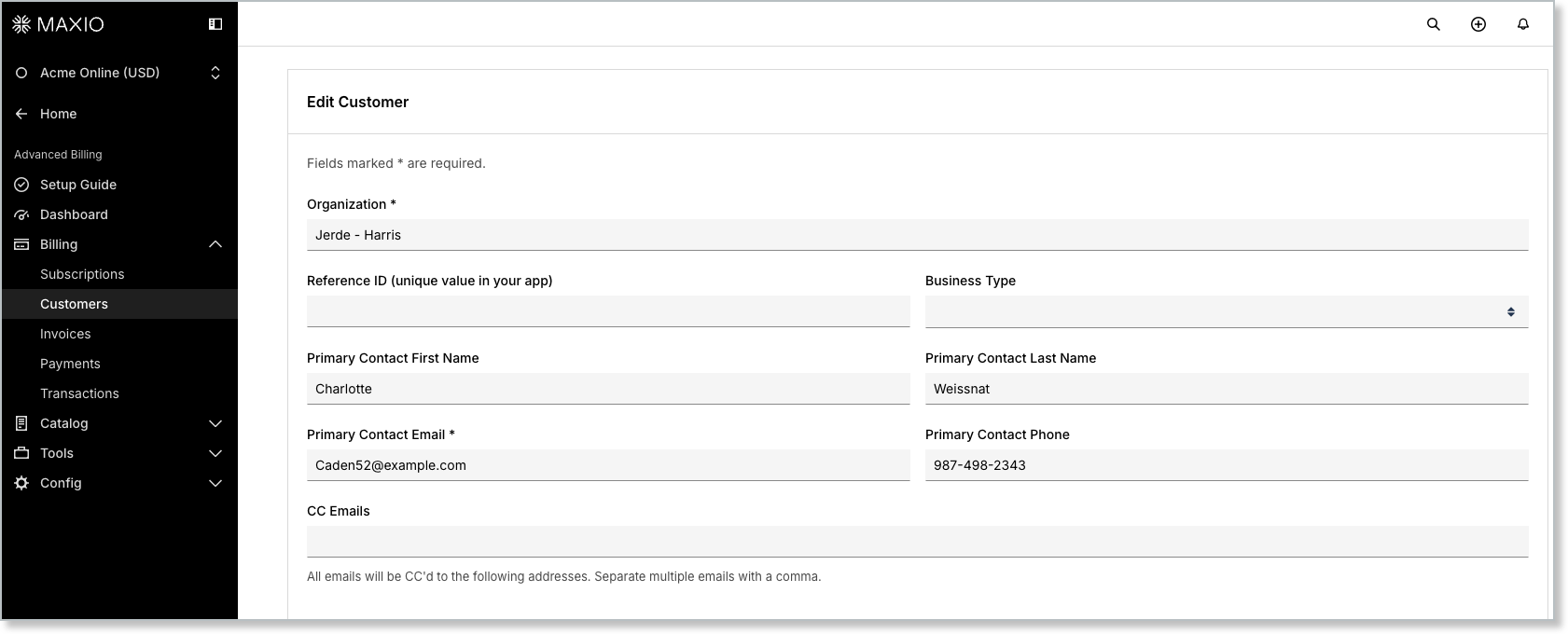This screenshot has height=634, width=1568.
Task: Click the Last Name field containing Weissnat
Action: point(1227,389)
